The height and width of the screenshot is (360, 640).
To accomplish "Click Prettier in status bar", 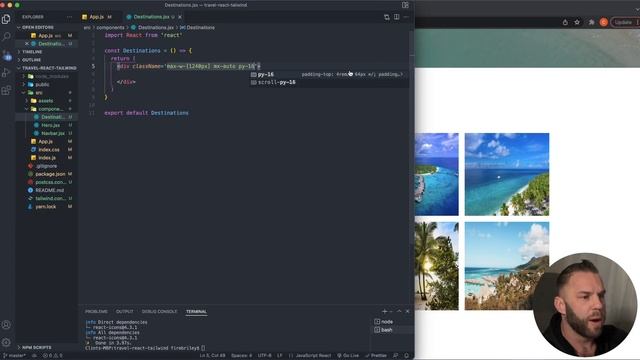I will click(x=376, y=356).
